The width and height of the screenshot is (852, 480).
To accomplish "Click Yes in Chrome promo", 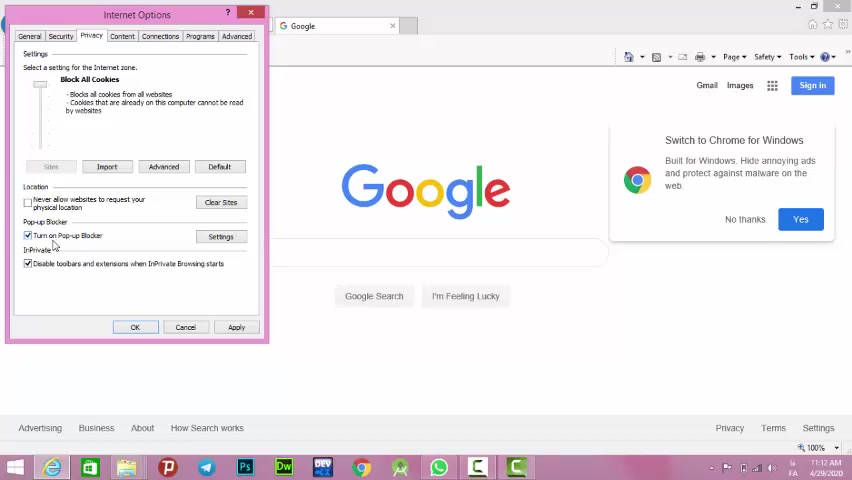I will tap(801, 219).
